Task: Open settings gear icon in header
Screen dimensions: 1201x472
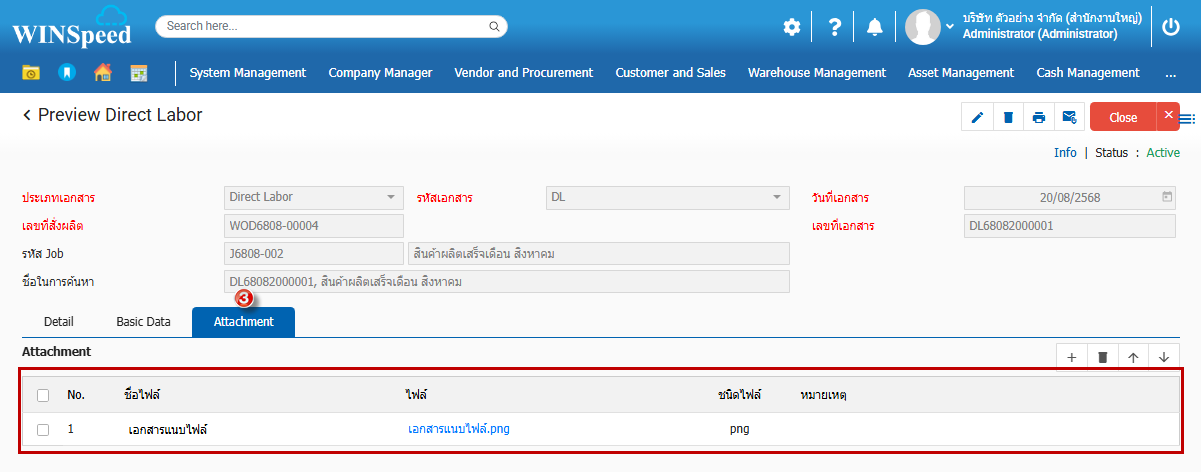Action: [x=792, y=27]
